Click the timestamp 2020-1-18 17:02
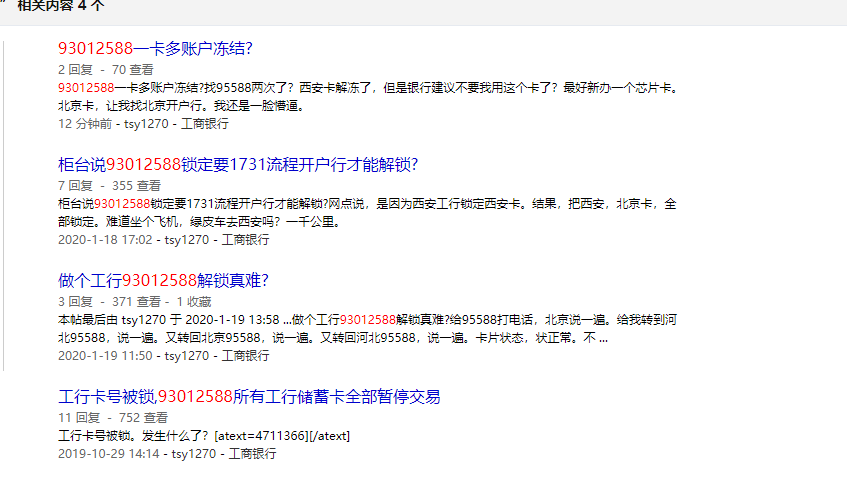Screen dimensions: 847x496 click(105, 240)
